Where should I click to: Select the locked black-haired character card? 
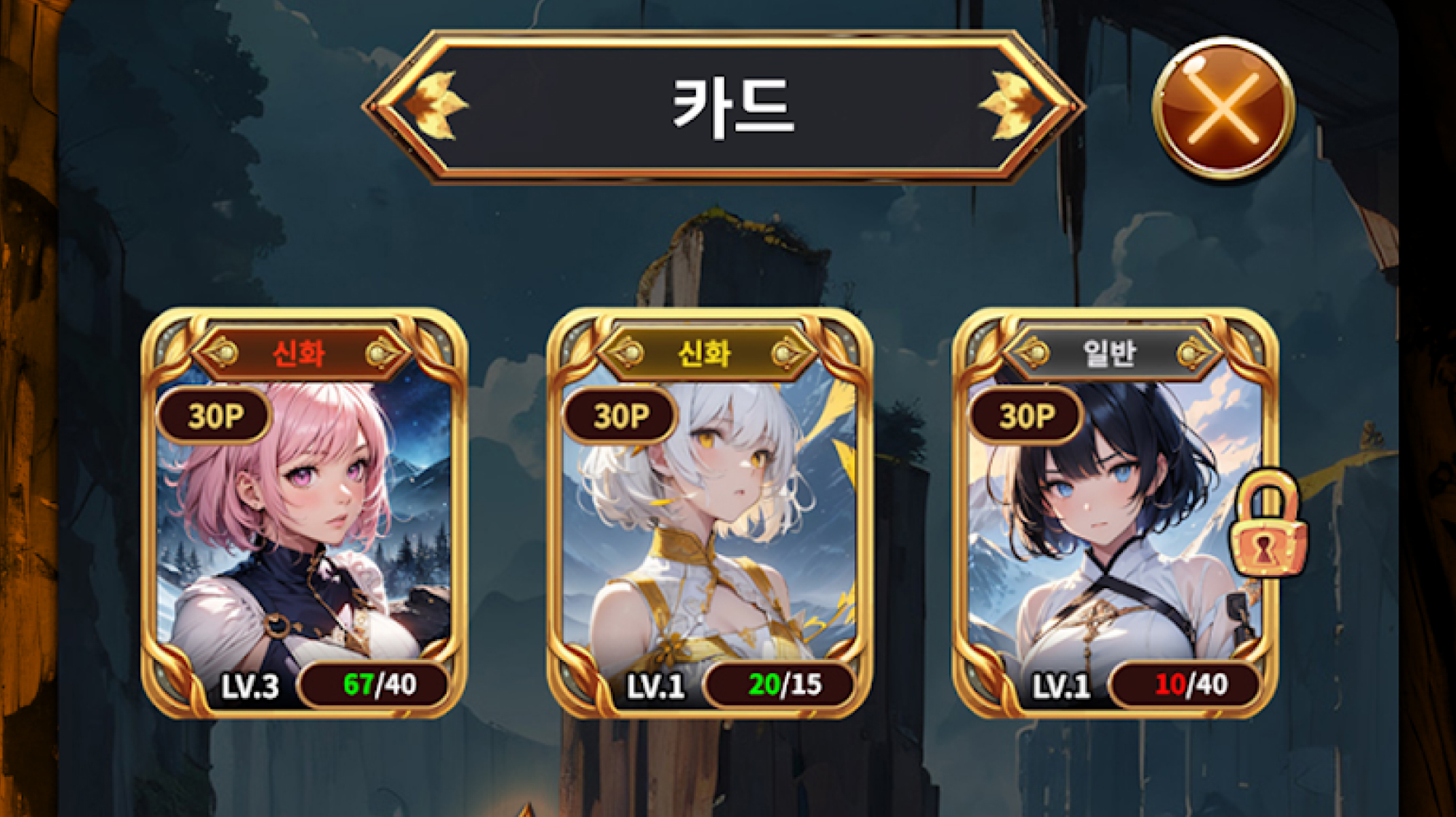click(1116, 513)
